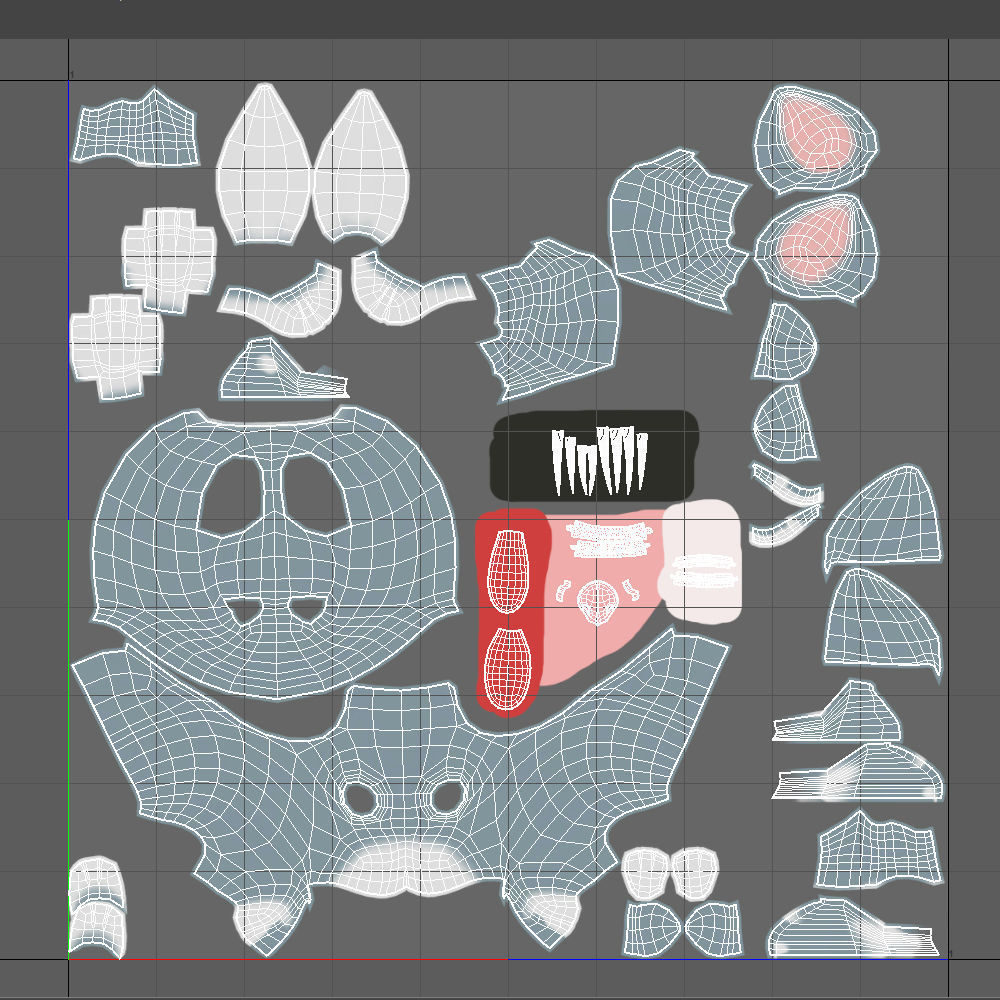Select the gray jagged-edged shell beside the ear shells
The image size is (1000, 1000).
pyautogui.click(x=679, y=230)
